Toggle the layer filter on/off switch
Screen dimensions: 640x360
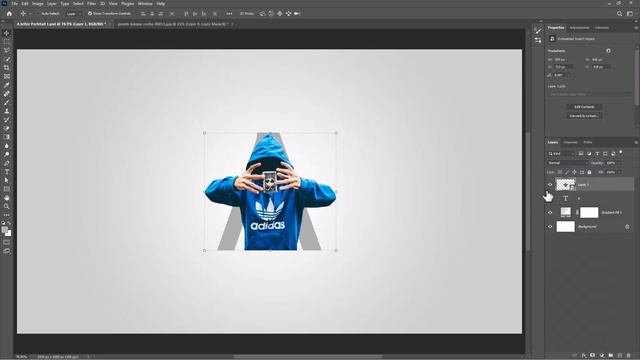click(x=621, y=153)
